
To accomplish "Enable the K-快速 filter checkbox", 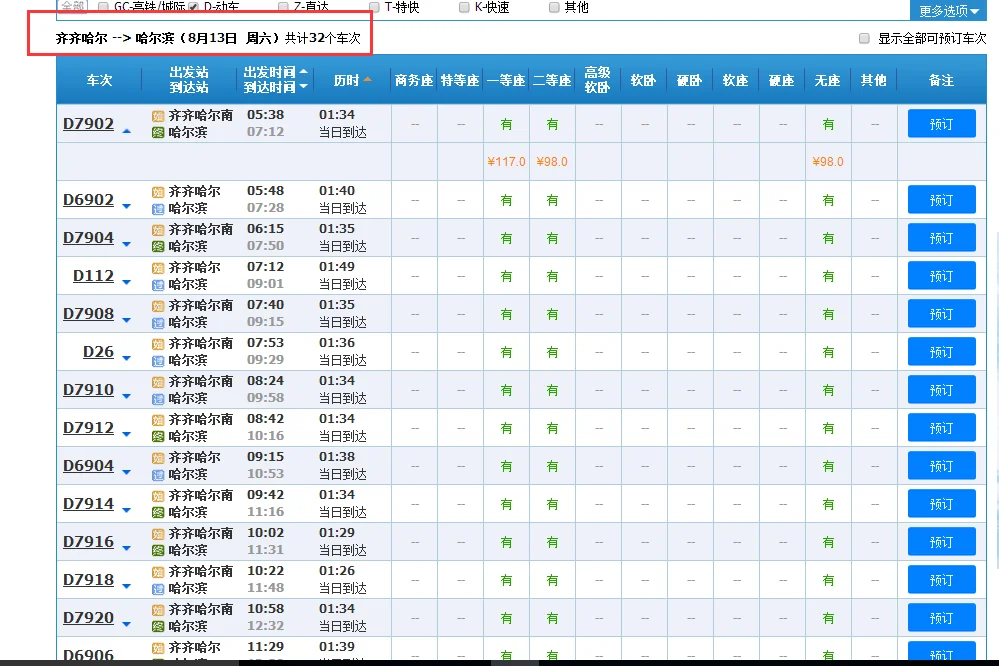I will 463,7.
